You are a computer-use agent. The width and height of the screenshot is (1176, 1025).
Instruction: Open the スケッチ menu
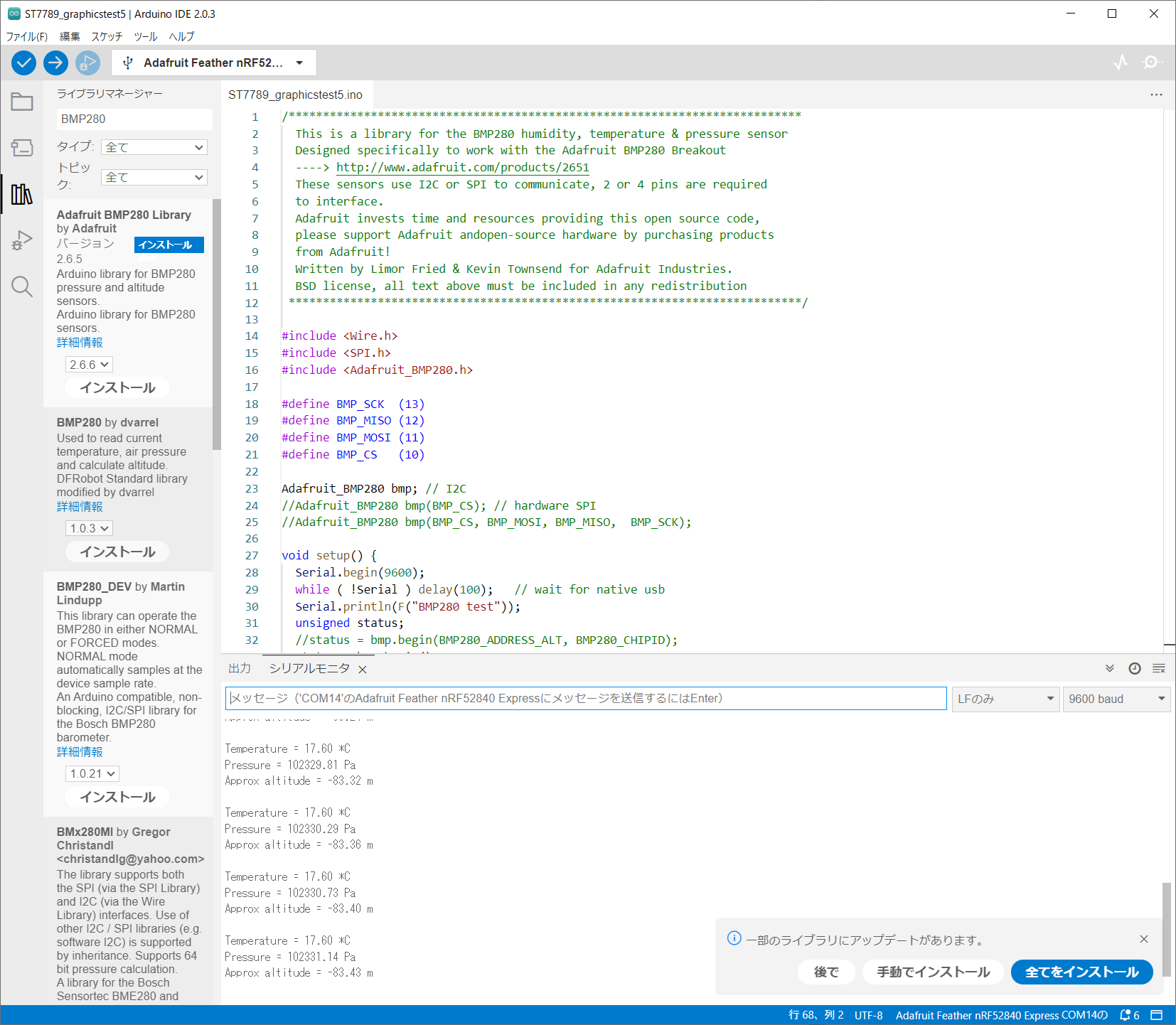107,36
